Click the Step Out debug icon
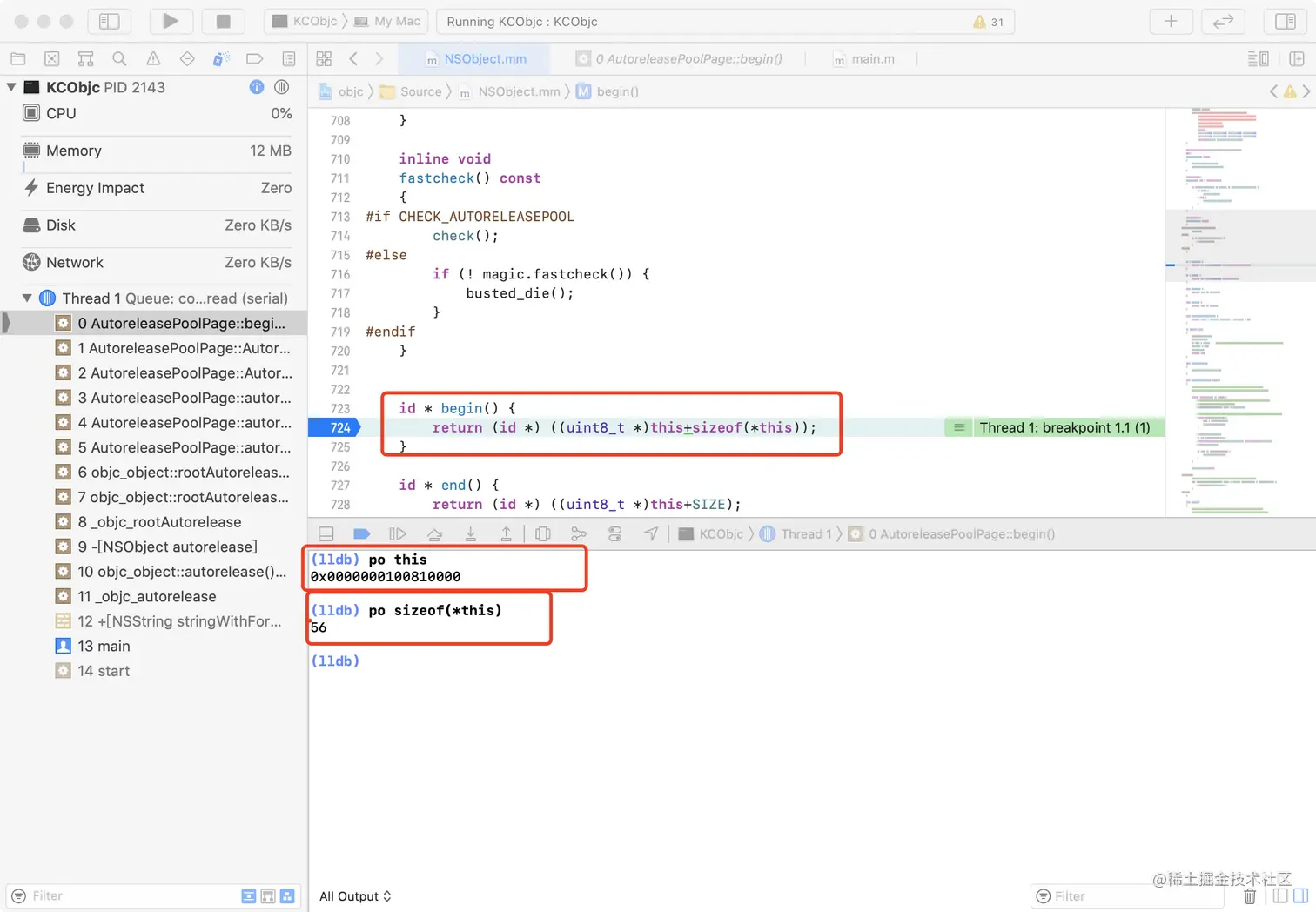This screenshot has height=912, width=1316. pos(506,533)
